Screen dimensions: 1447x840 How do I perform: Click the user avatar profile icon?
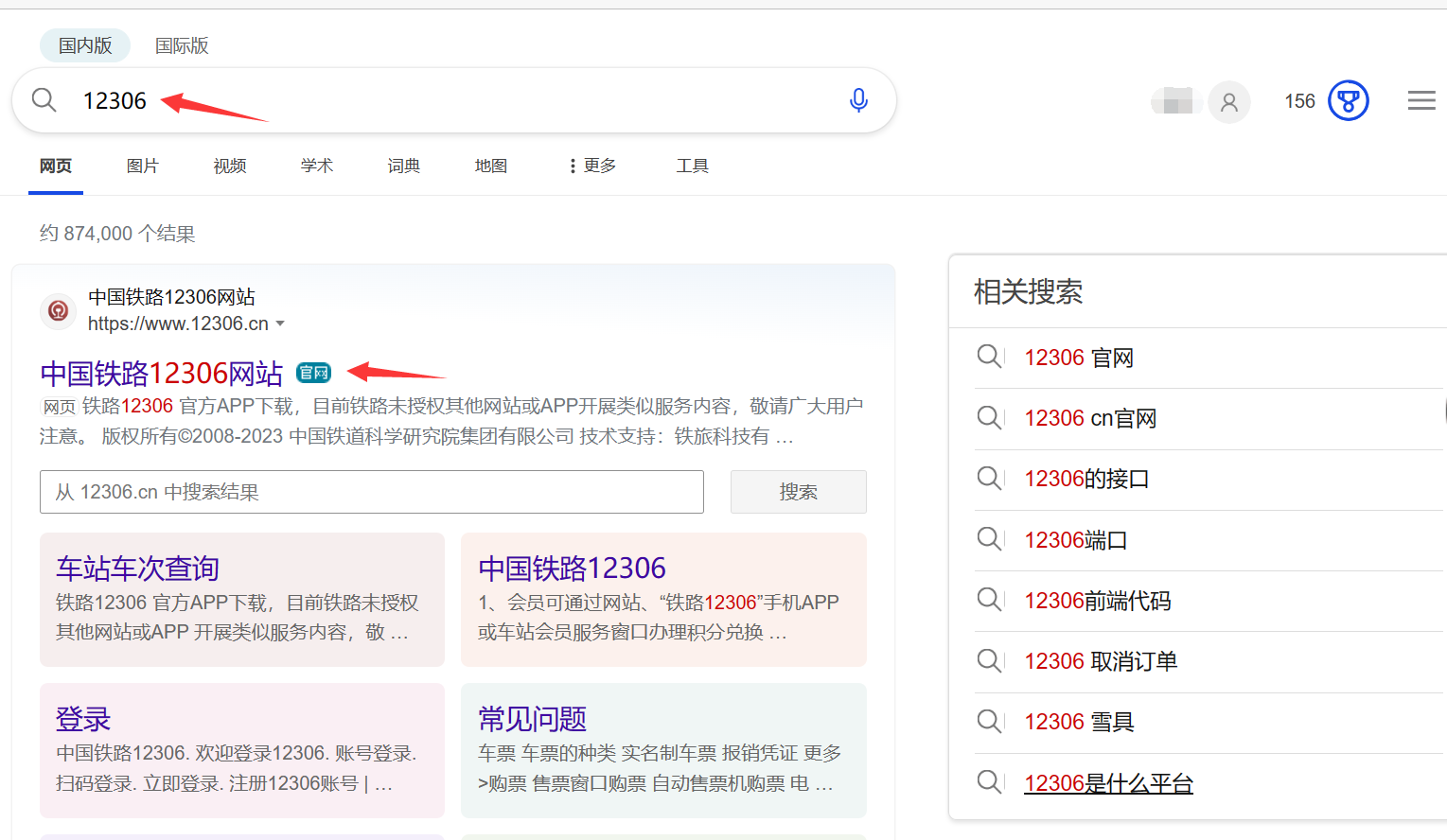coord(1228,101)
